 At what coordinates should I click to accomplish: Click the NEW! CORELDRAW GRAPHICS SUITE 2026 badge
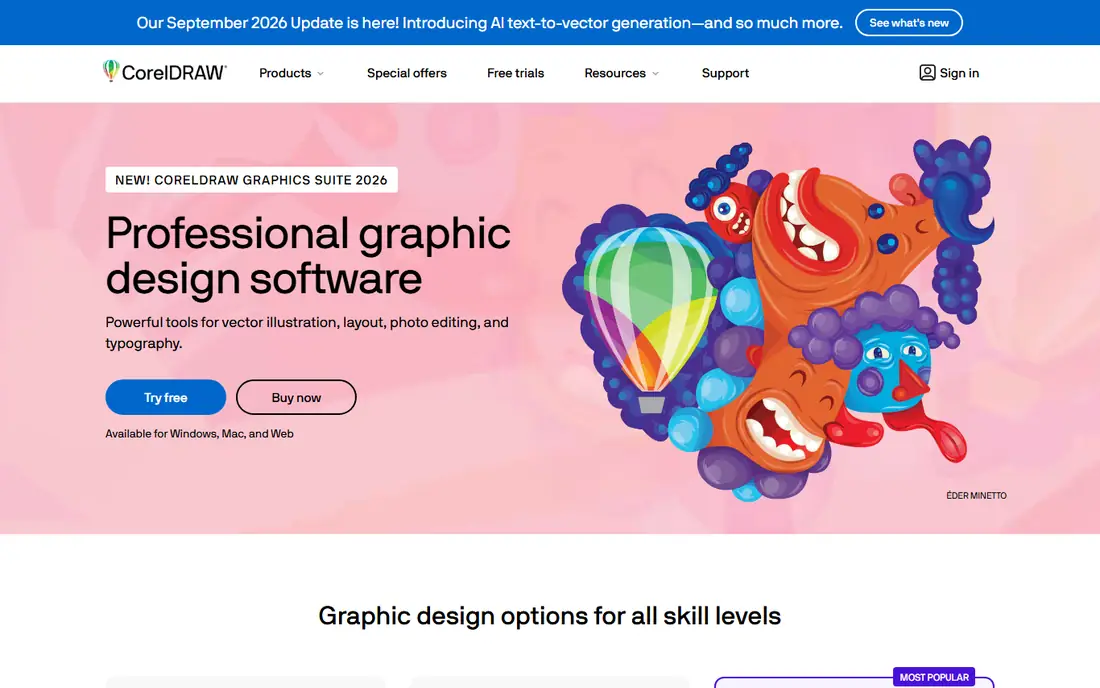pos(251,180)
